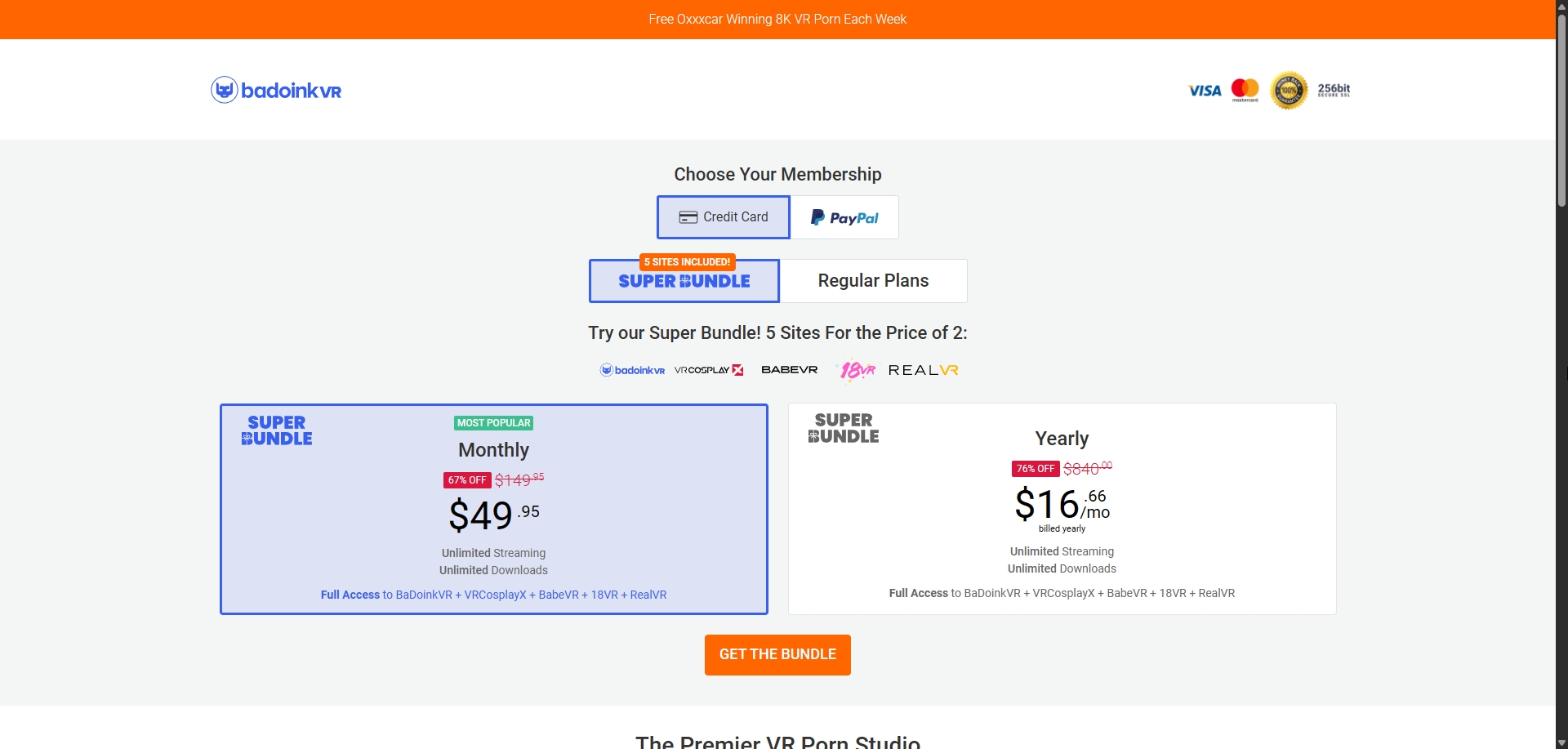Click the BabeVR site logo
This screenshot has height=749, width=1568.
[x=789, y=370]
